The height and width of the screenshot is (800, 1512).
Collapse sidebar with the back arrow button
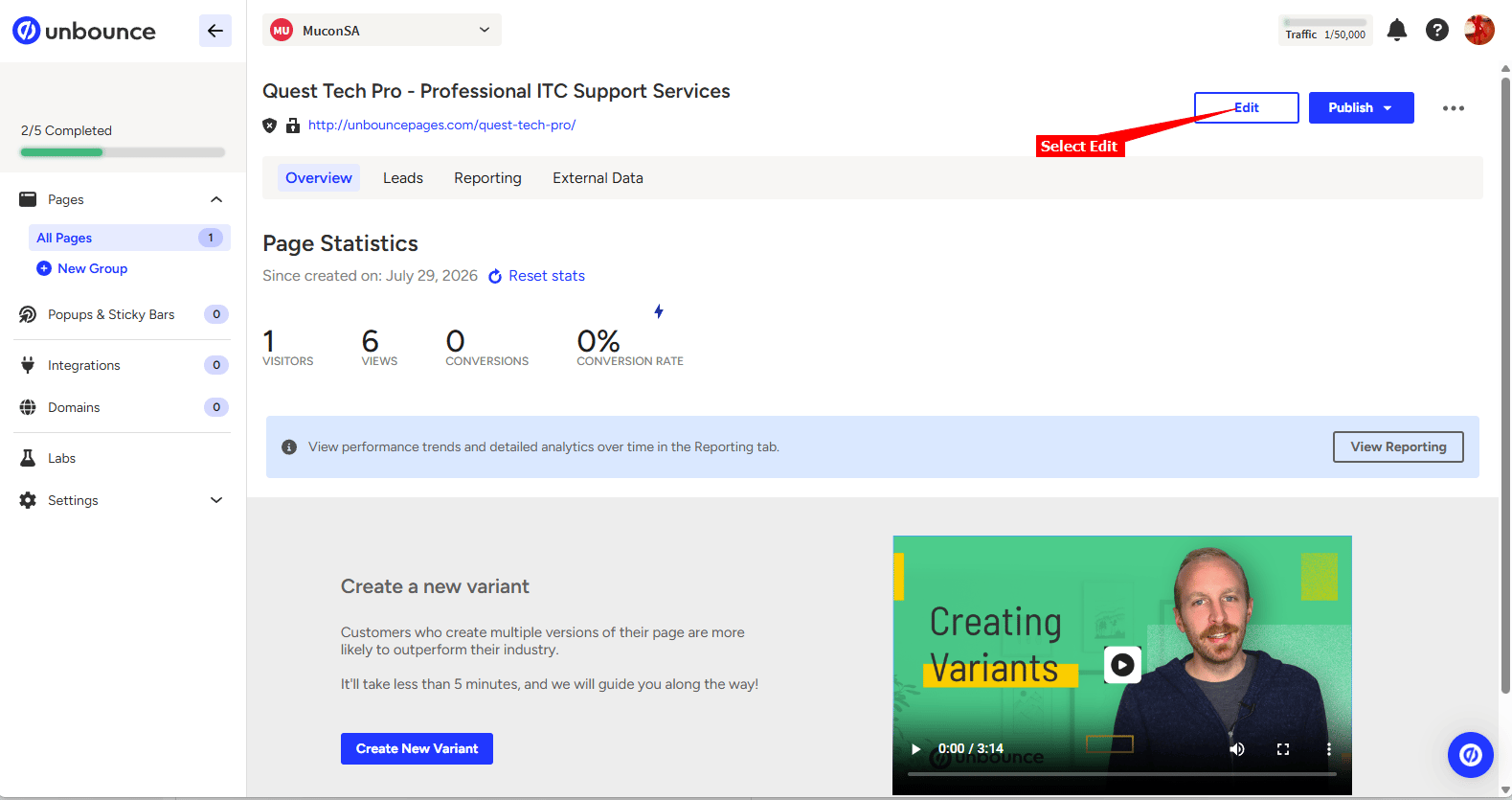click(215, 31)
